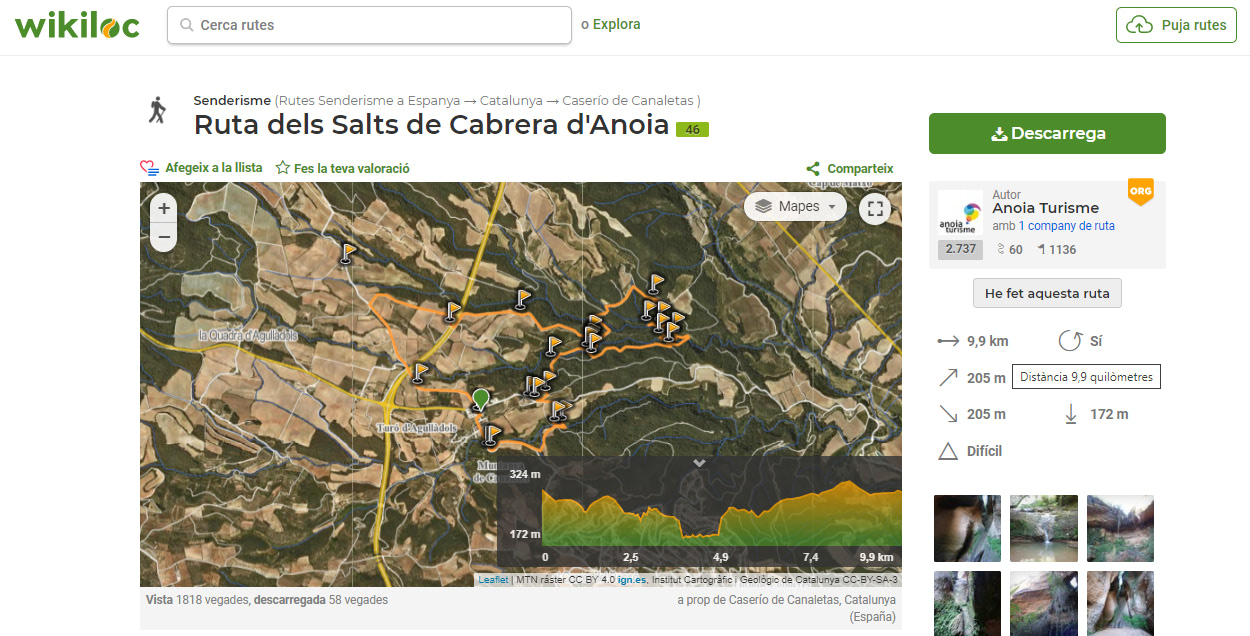Click the green start point marker

coord(481,399)
